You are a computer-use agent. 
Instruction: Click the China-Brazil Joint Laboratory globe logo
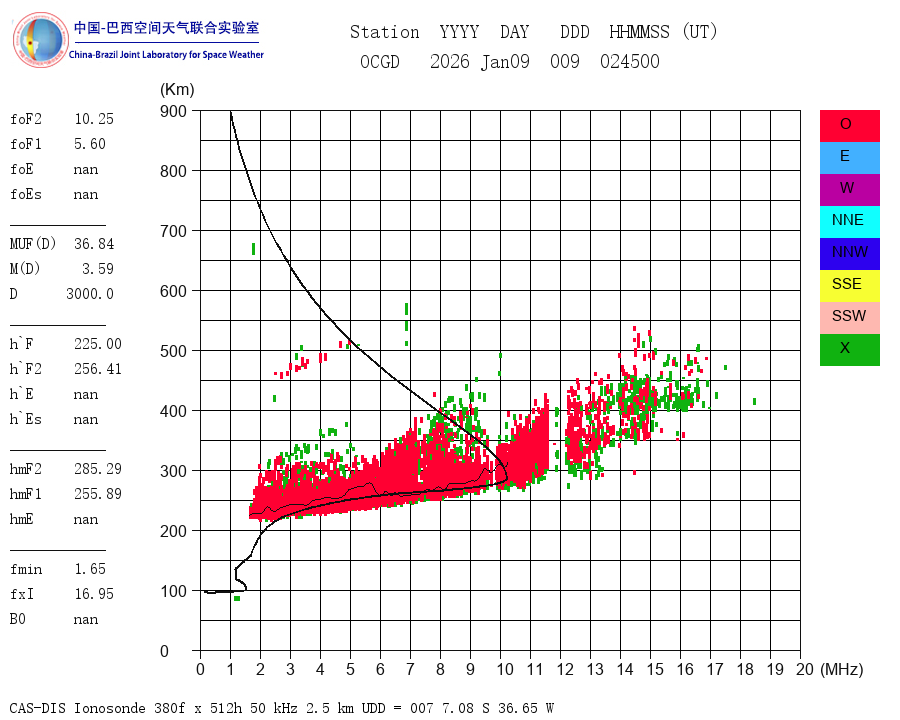(x=41, y=40)
